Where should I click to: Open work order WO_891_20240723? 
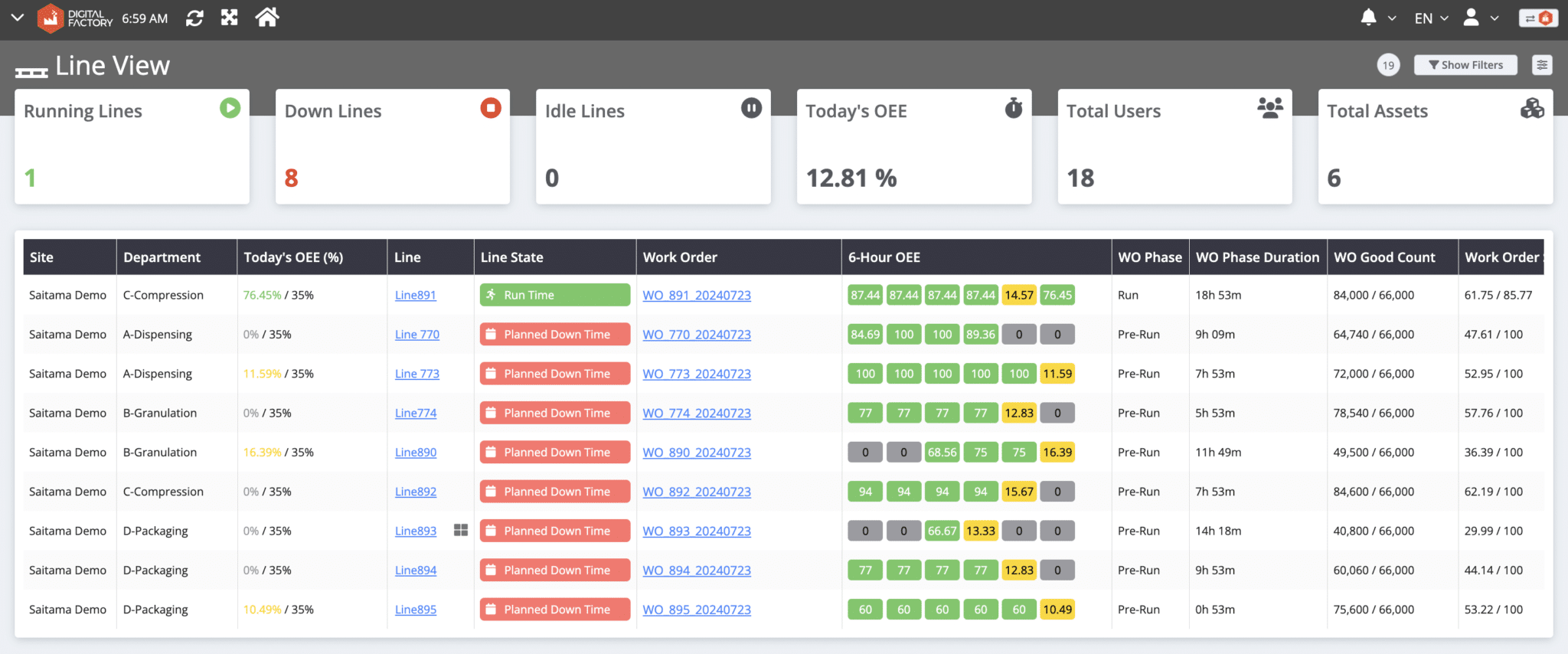697,296
